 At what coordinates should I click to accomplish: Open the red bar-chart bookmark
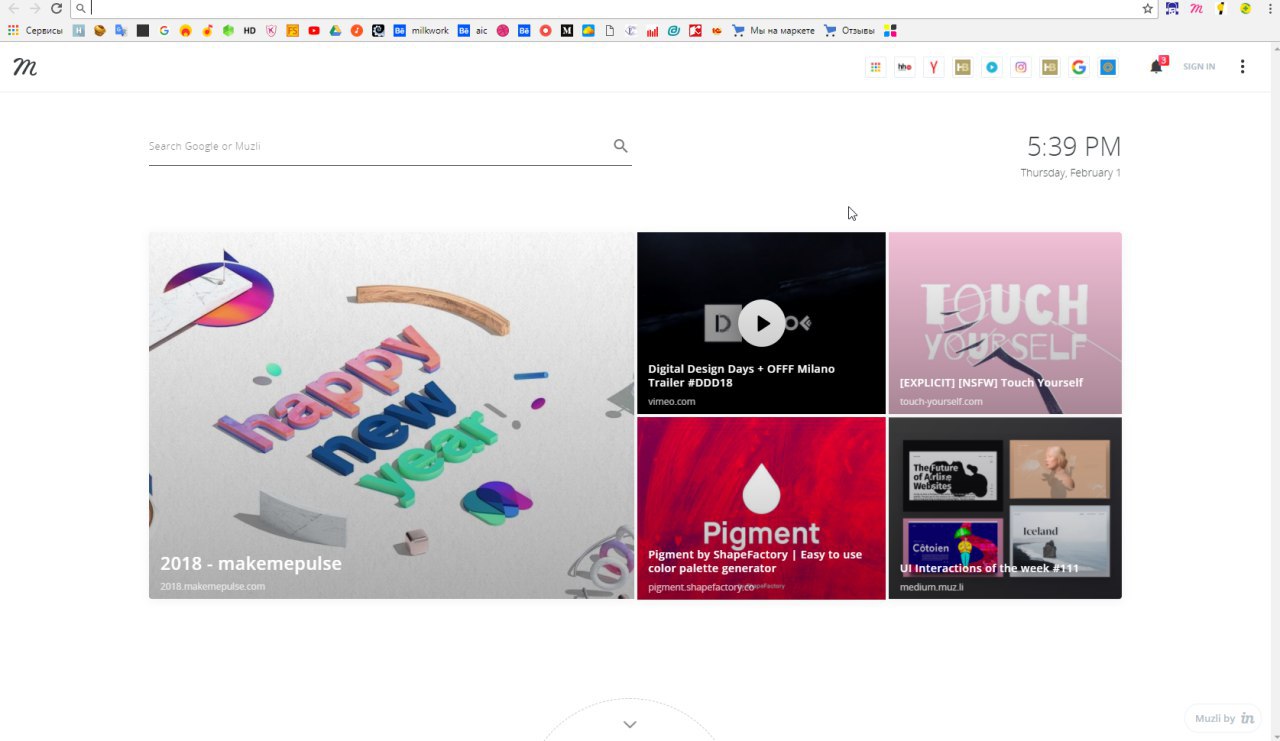[x=652, y=31]
